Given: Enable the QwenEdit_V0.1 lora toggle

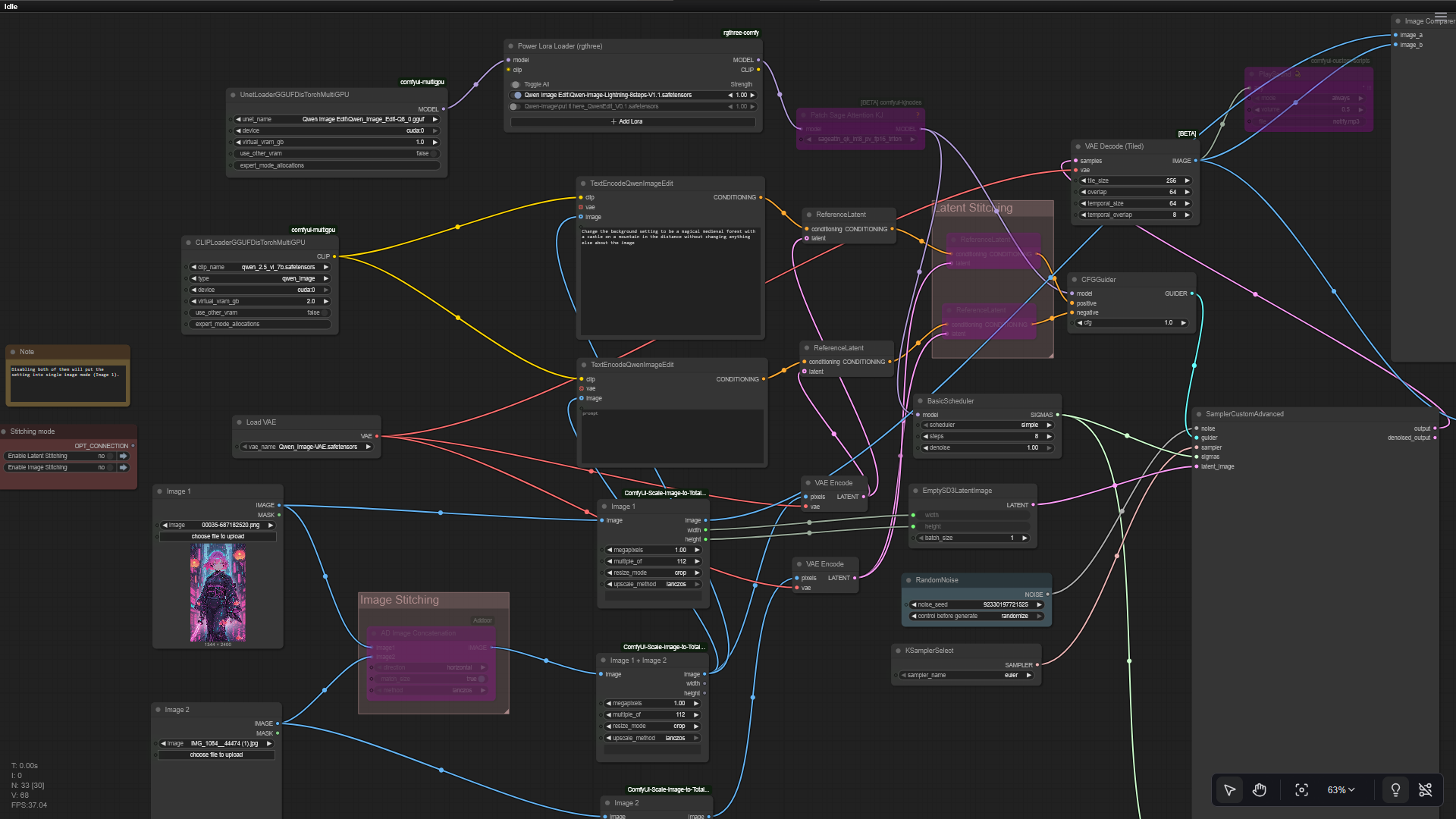Looking at the screenshot, I should (514, 107).
